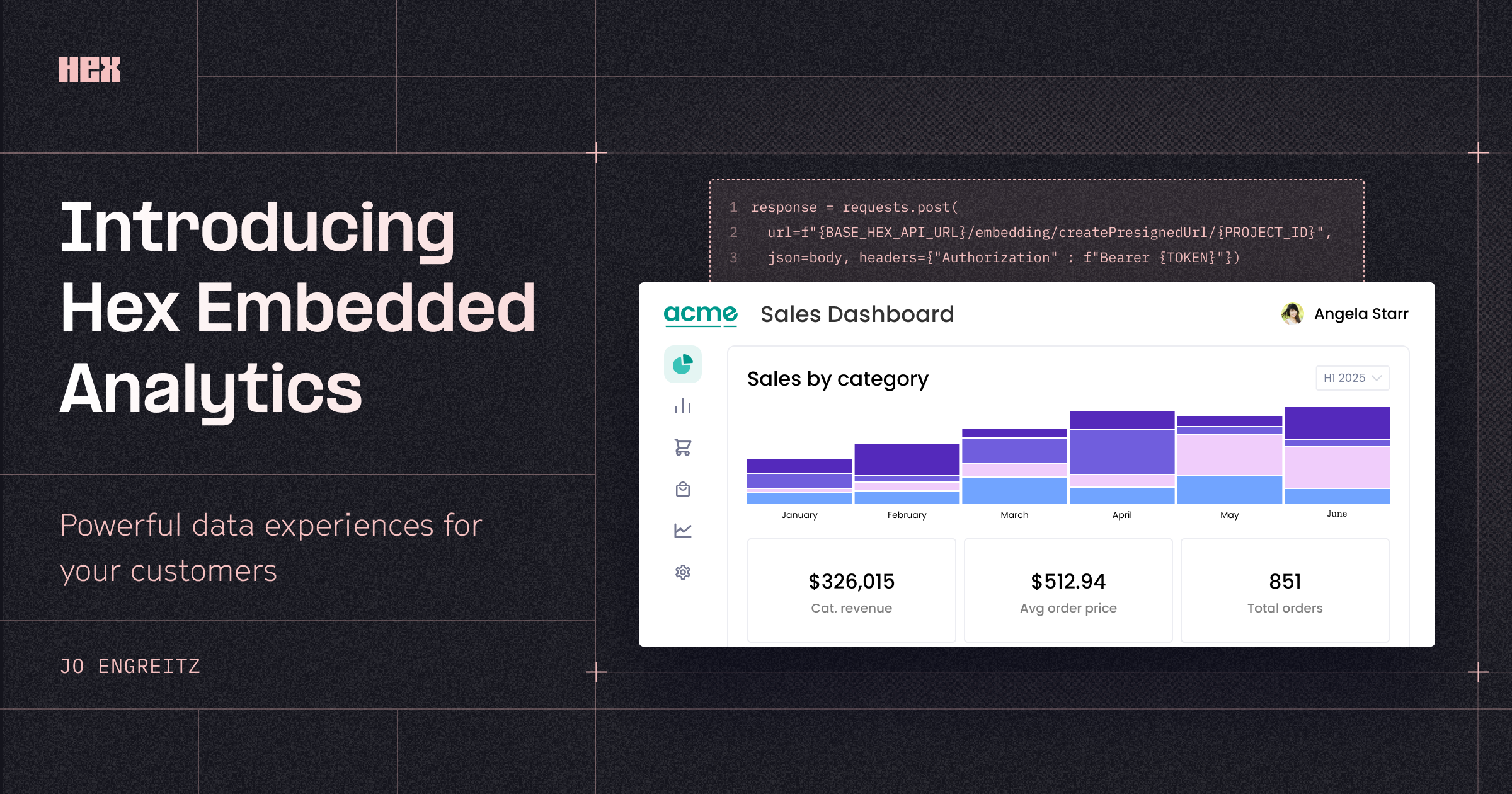Open the settings gear icon
This screenshot has height=794, width=1512.
click(x=683, y=572)
